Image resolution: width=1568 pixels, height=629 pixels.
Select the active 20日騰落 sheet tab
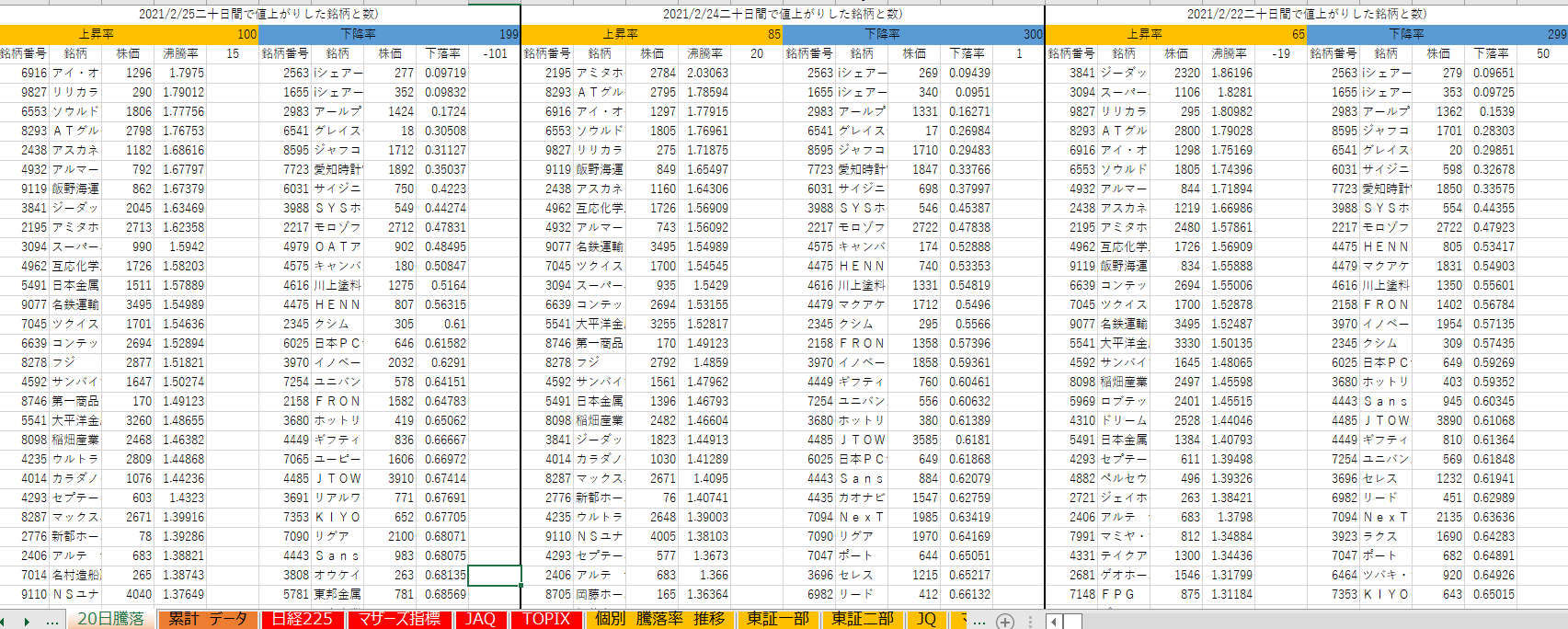pyautogui.click(x=110, y=619)
